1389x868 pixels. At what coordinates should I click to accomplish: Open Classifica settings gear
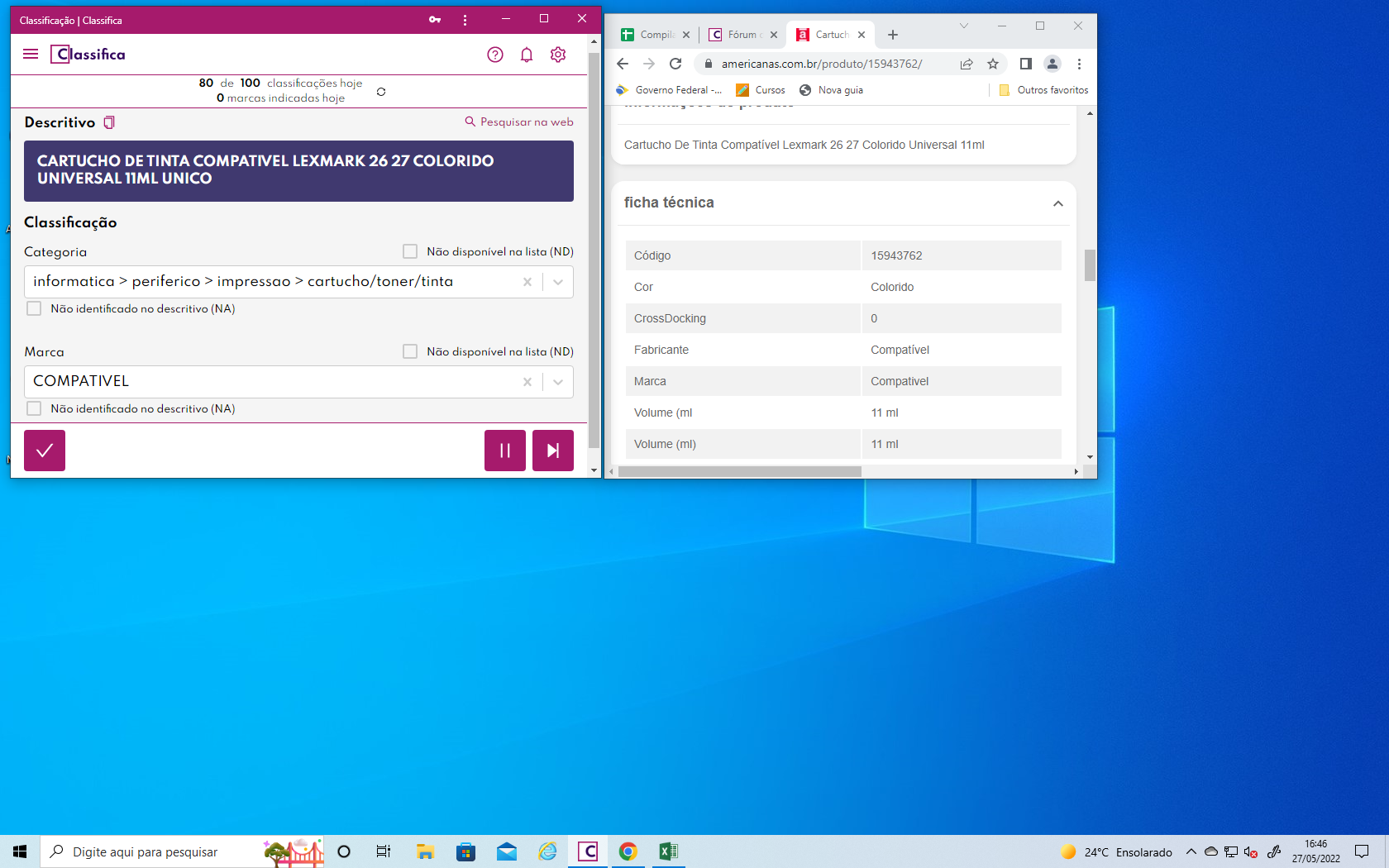pyautogui.click(x=558, y=55)
